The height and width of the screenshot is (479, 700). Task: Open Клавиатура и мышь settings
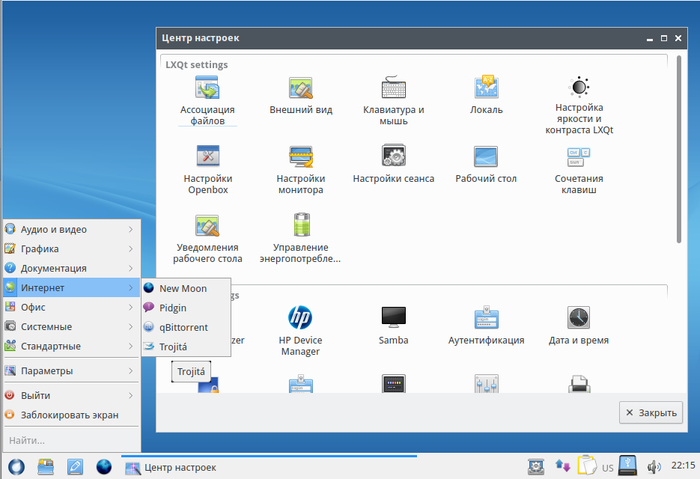coord(393,88)
